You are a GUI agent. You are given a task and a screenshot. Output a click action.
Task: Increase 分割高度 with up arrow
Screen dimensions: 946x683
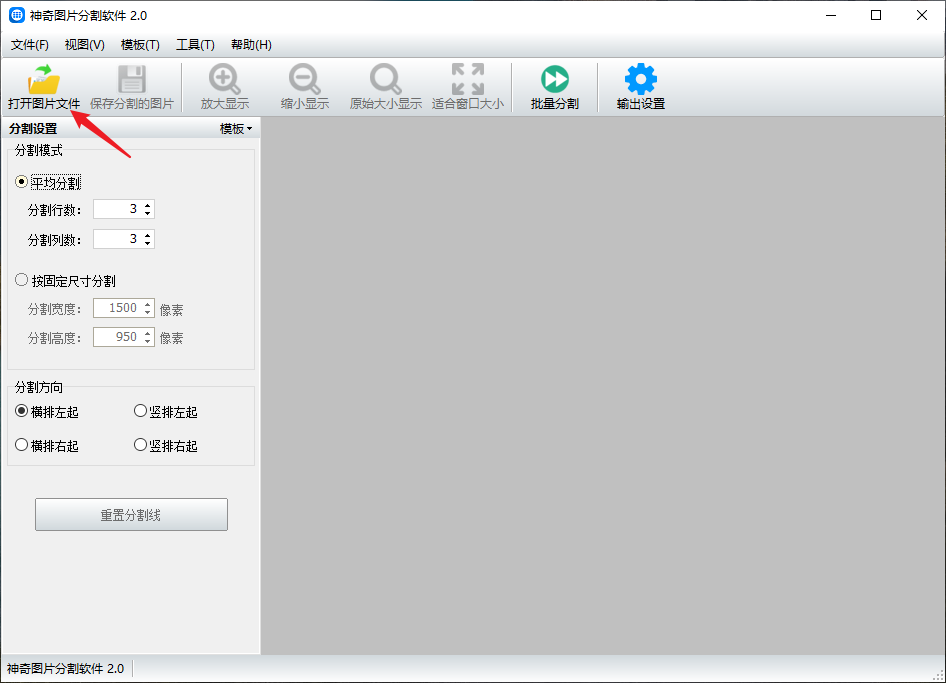[148, 332]
